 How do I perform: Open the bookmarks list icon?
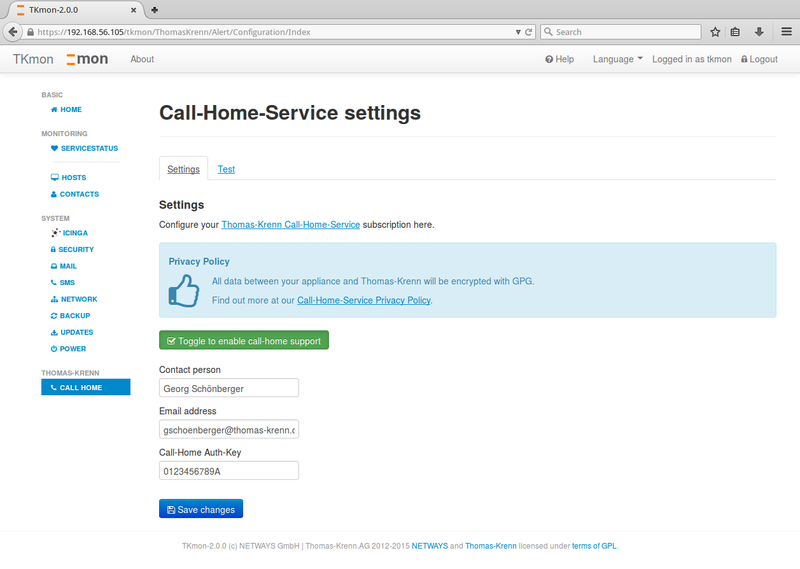coord(735,32)
